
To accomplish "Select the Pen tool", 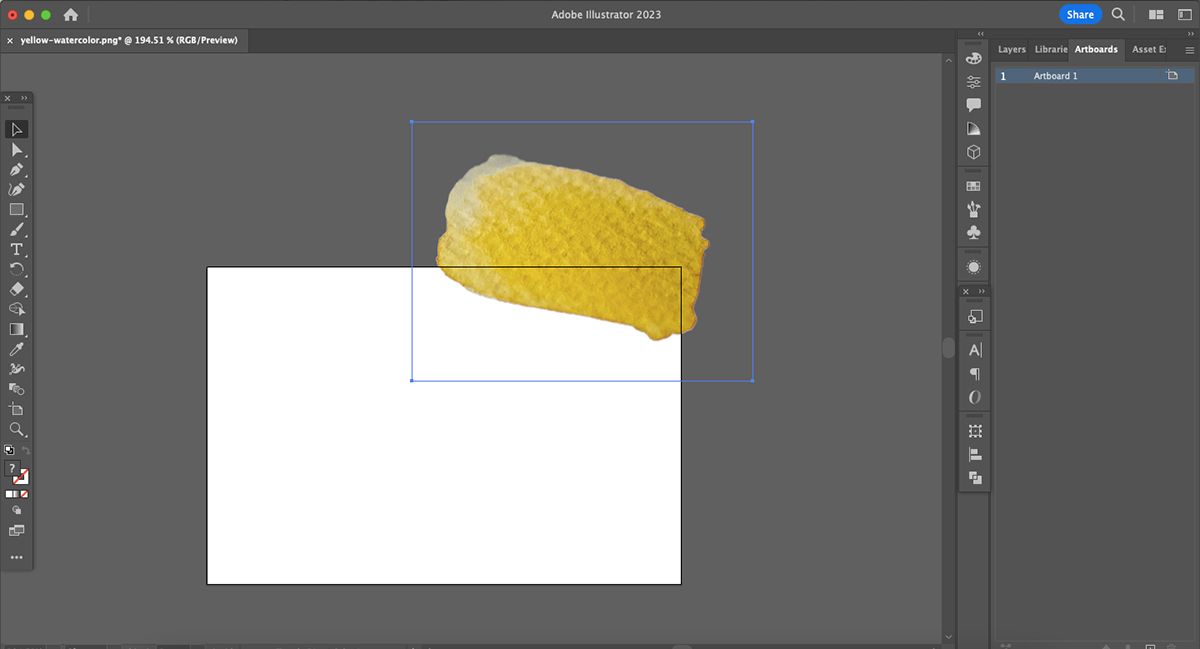I will click(16, 170).
